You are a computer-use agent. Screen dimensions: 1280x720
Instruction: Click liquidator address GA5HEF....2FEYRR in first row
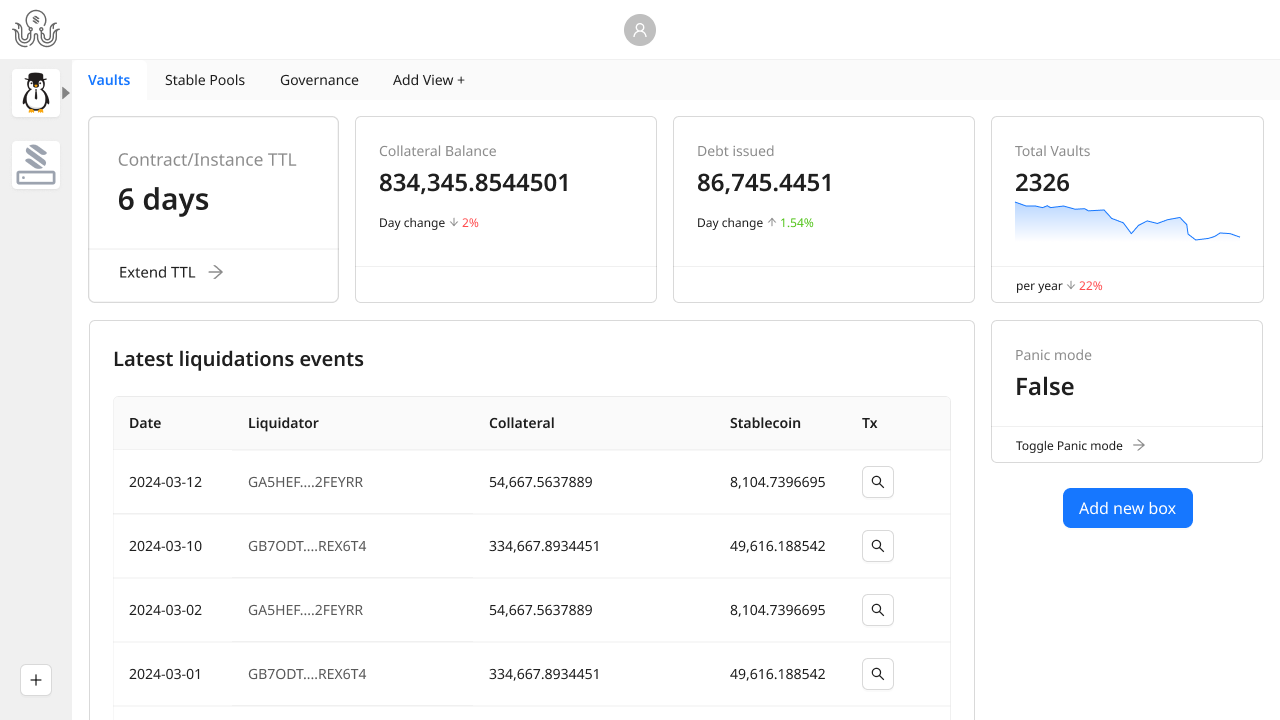(305, 482)
